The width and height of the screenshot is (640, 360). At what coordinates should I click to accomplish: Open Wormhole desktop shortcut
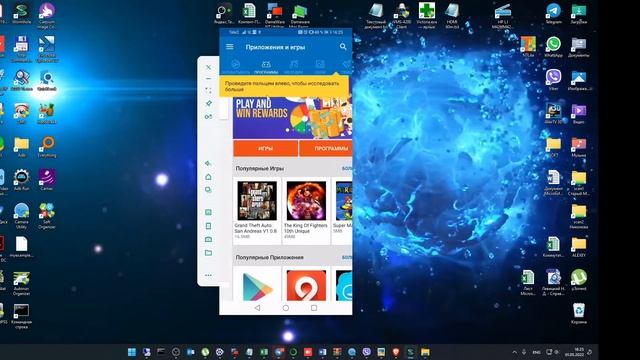click(x=21, y=13)
